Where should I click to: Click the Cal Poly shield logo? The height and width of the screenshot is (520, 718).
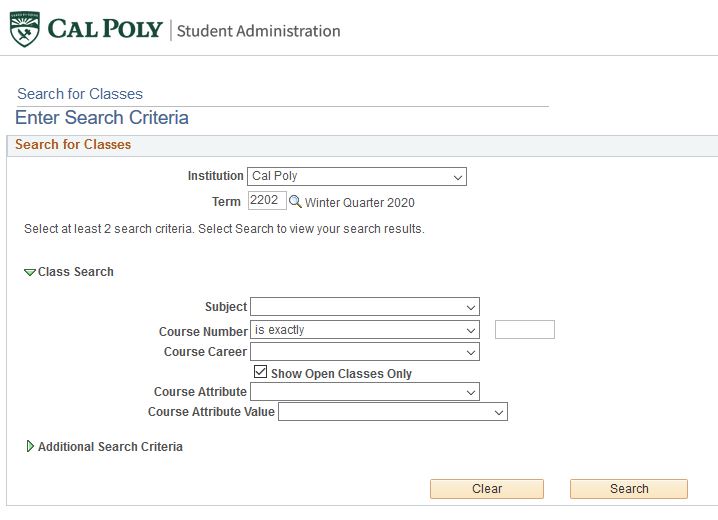[x=24, y=29]
